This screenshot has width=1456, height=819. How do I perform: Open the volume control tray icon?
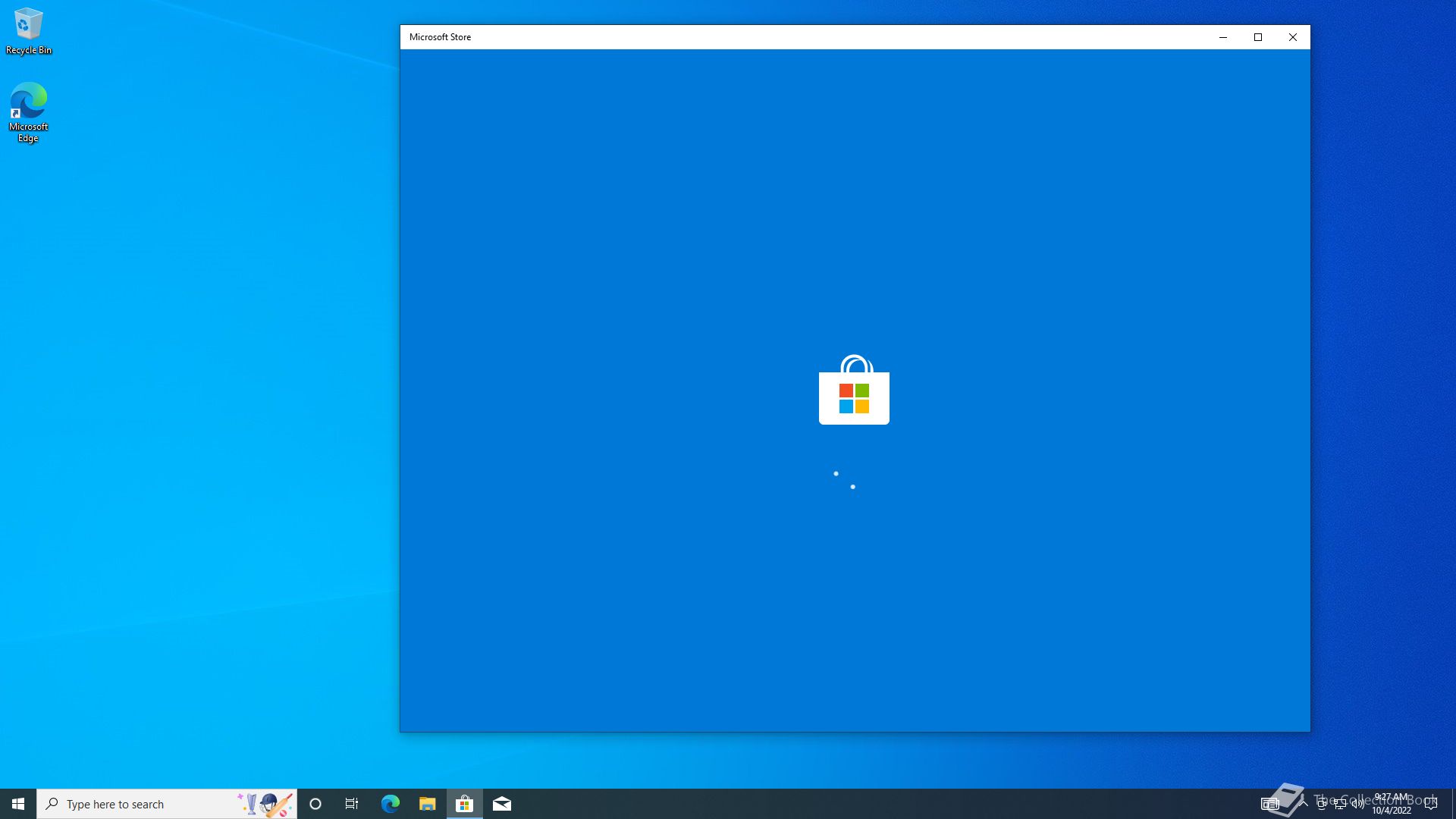click(x=1358, y=804)
